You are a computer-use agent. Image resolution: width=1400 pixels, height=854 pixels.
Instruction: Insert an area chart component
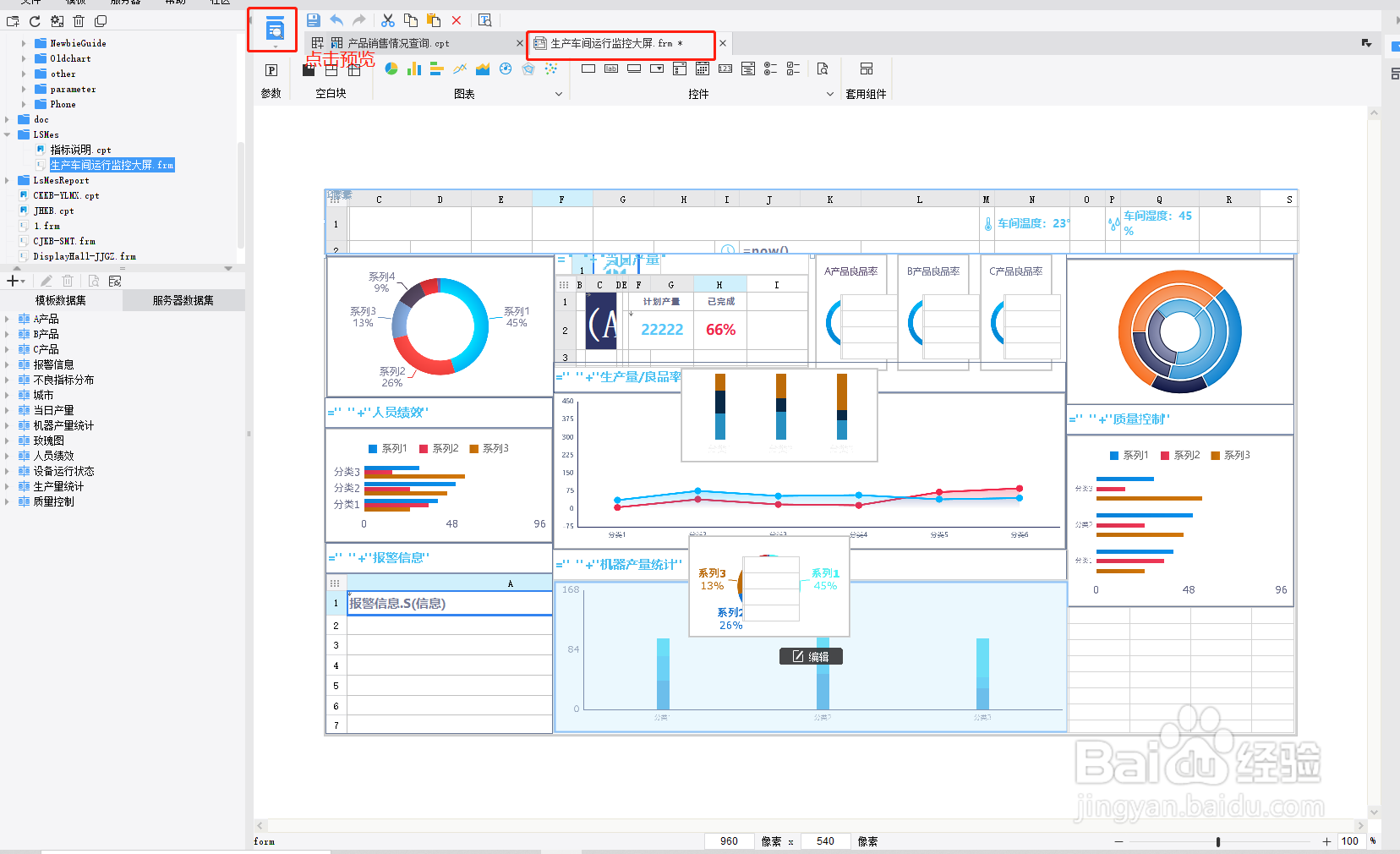(483, 68)
